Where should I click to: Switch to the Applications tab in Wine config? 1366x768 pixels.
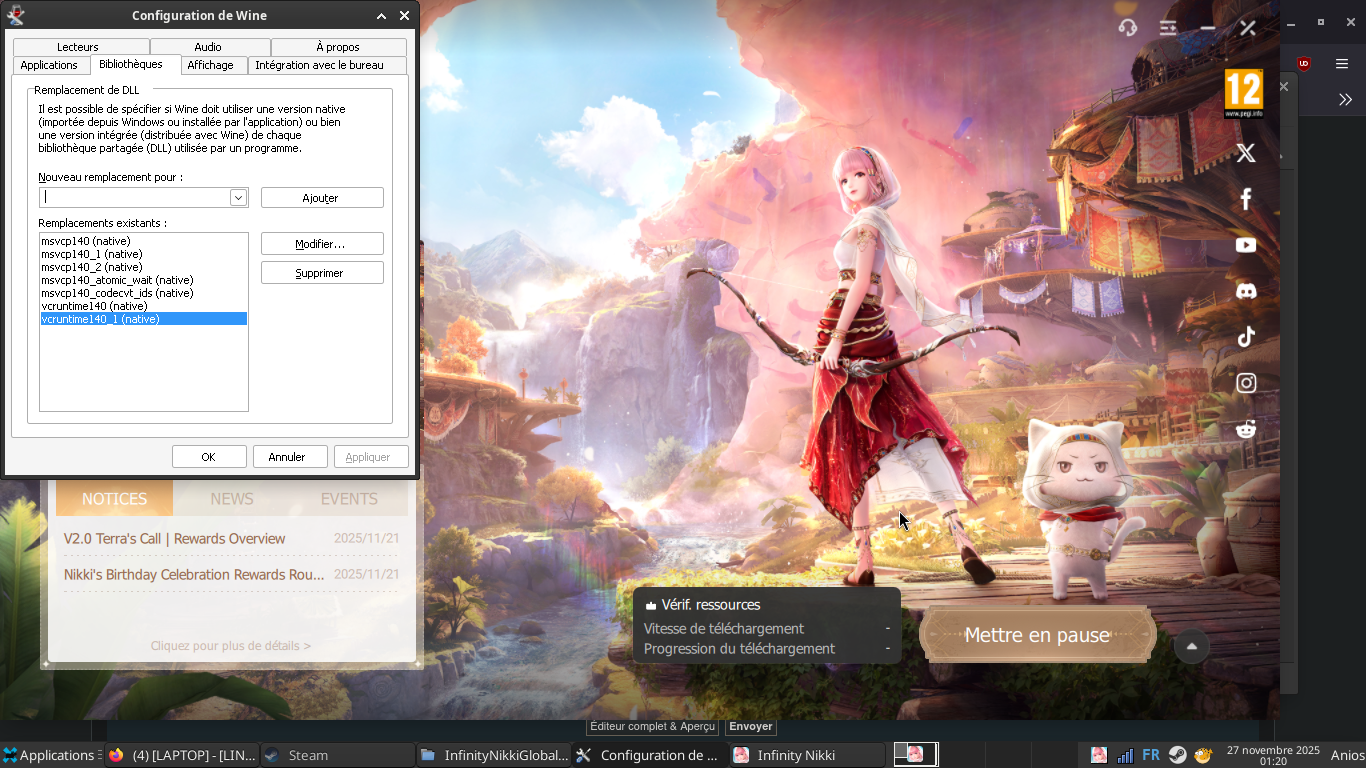pos(49,65)
